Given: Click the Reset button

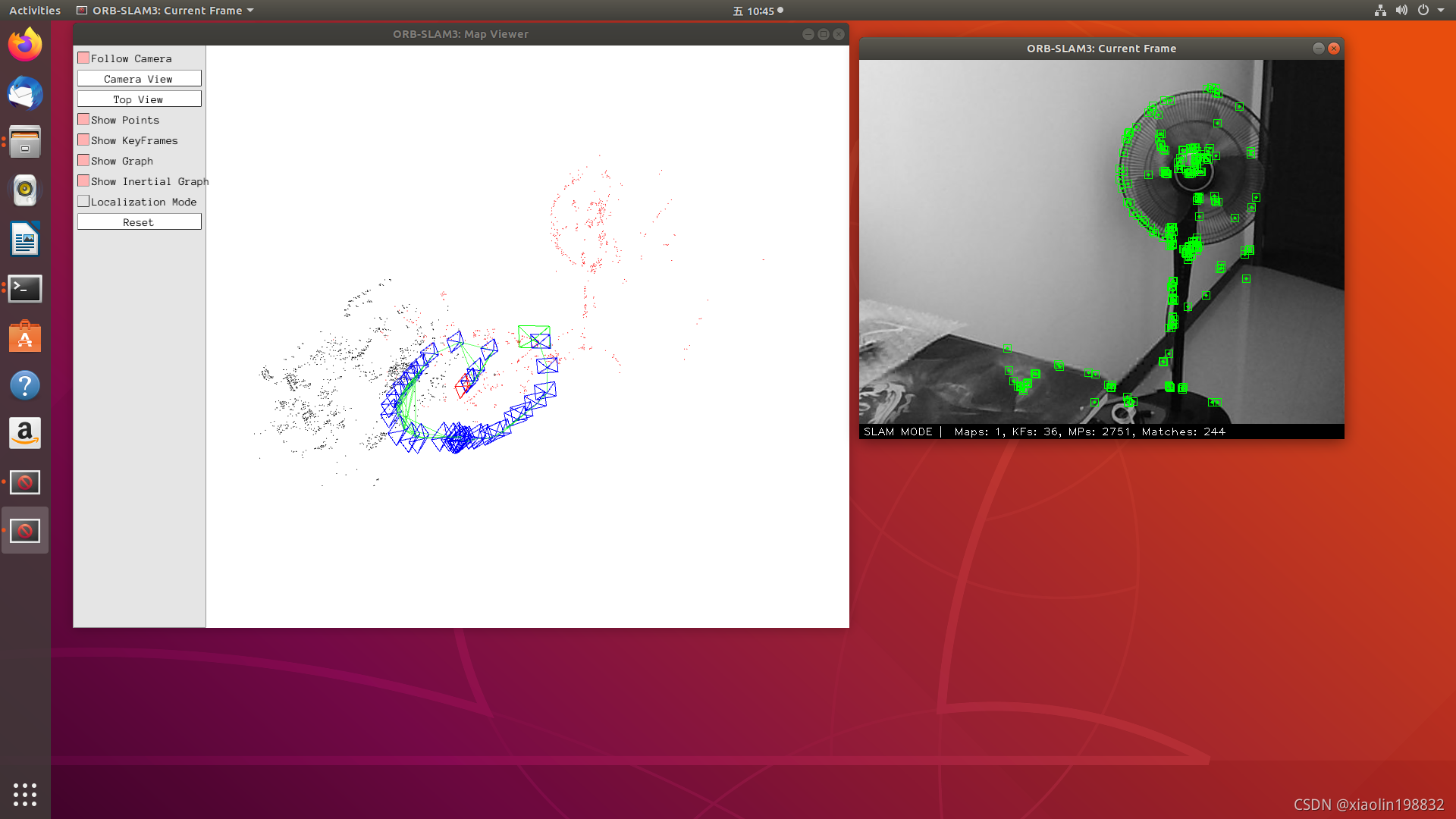Looking at the screenshot, I should [x=139, y=222].
